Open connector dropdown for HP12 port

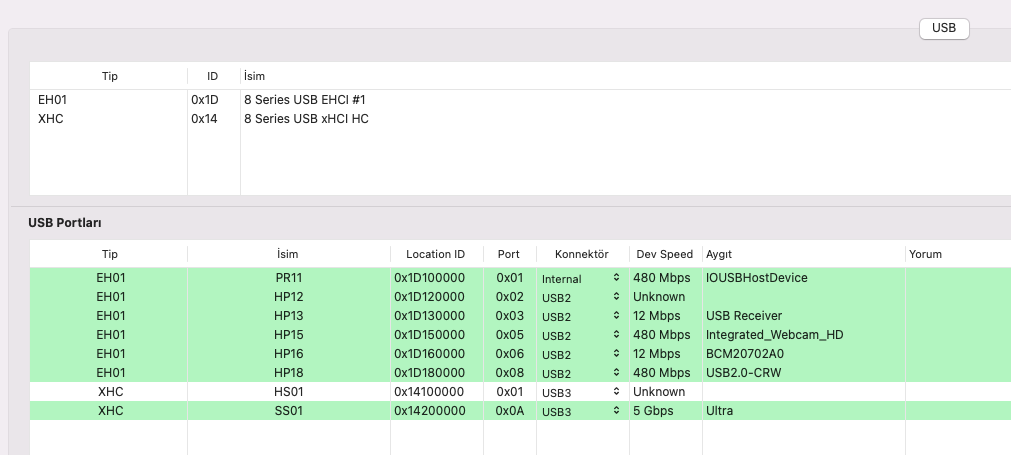click(582, 297)
